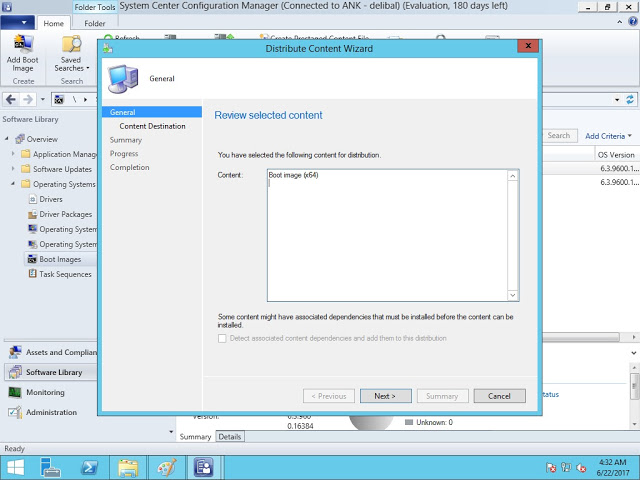Image resolution: width=640 pixels, height=480 pixels.
Task: Expand the Software Updates tree node
Action: (x=14, y=169)
